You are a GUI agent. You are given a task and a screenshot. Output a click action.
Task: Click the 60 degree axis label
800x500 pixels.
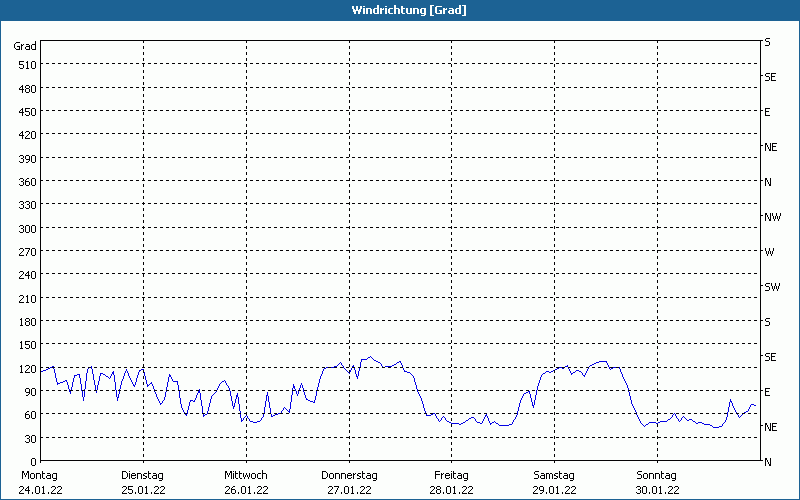[x=31, y=415]
